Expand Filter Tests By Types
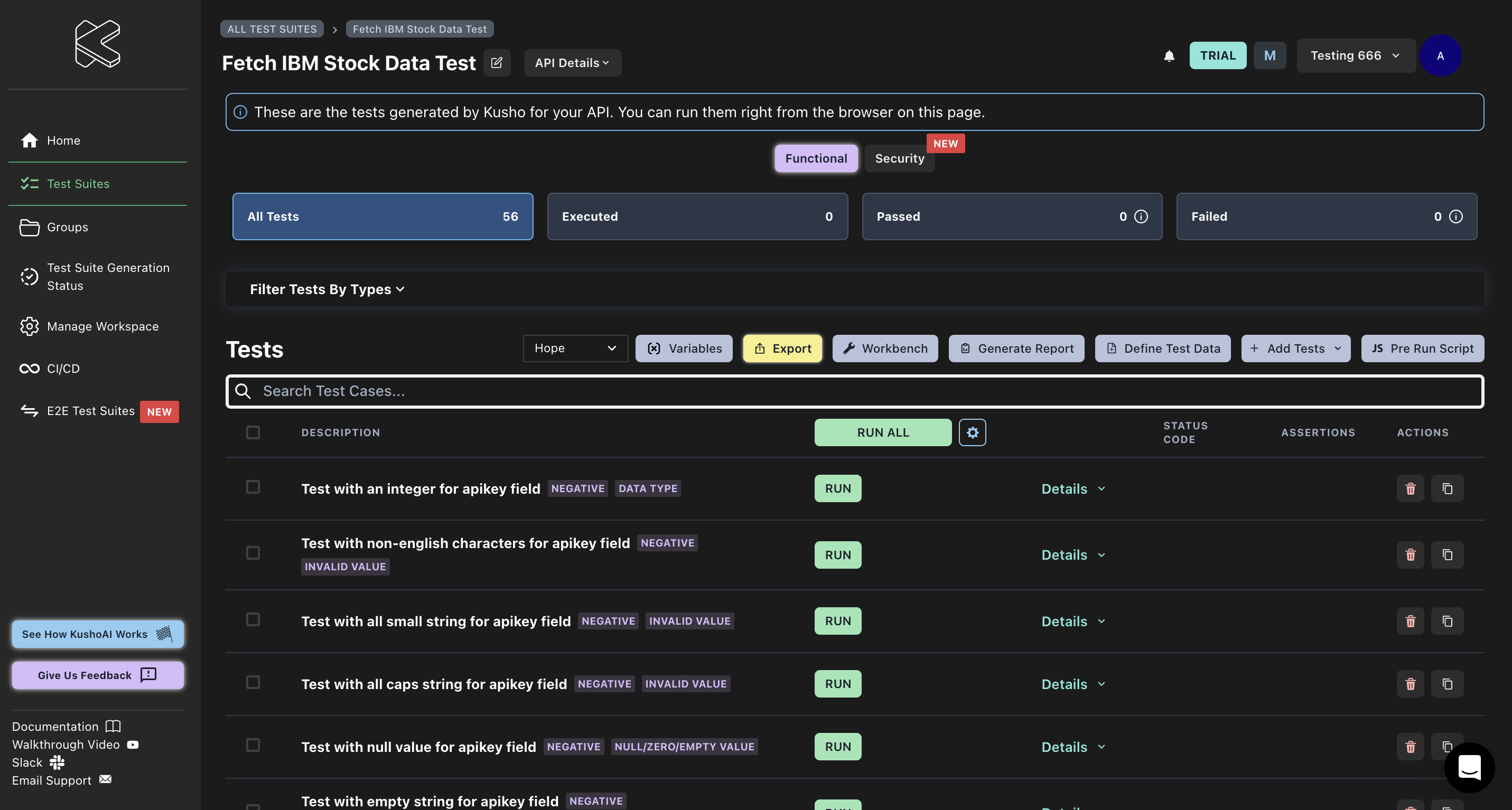 (x=327, y=289)
